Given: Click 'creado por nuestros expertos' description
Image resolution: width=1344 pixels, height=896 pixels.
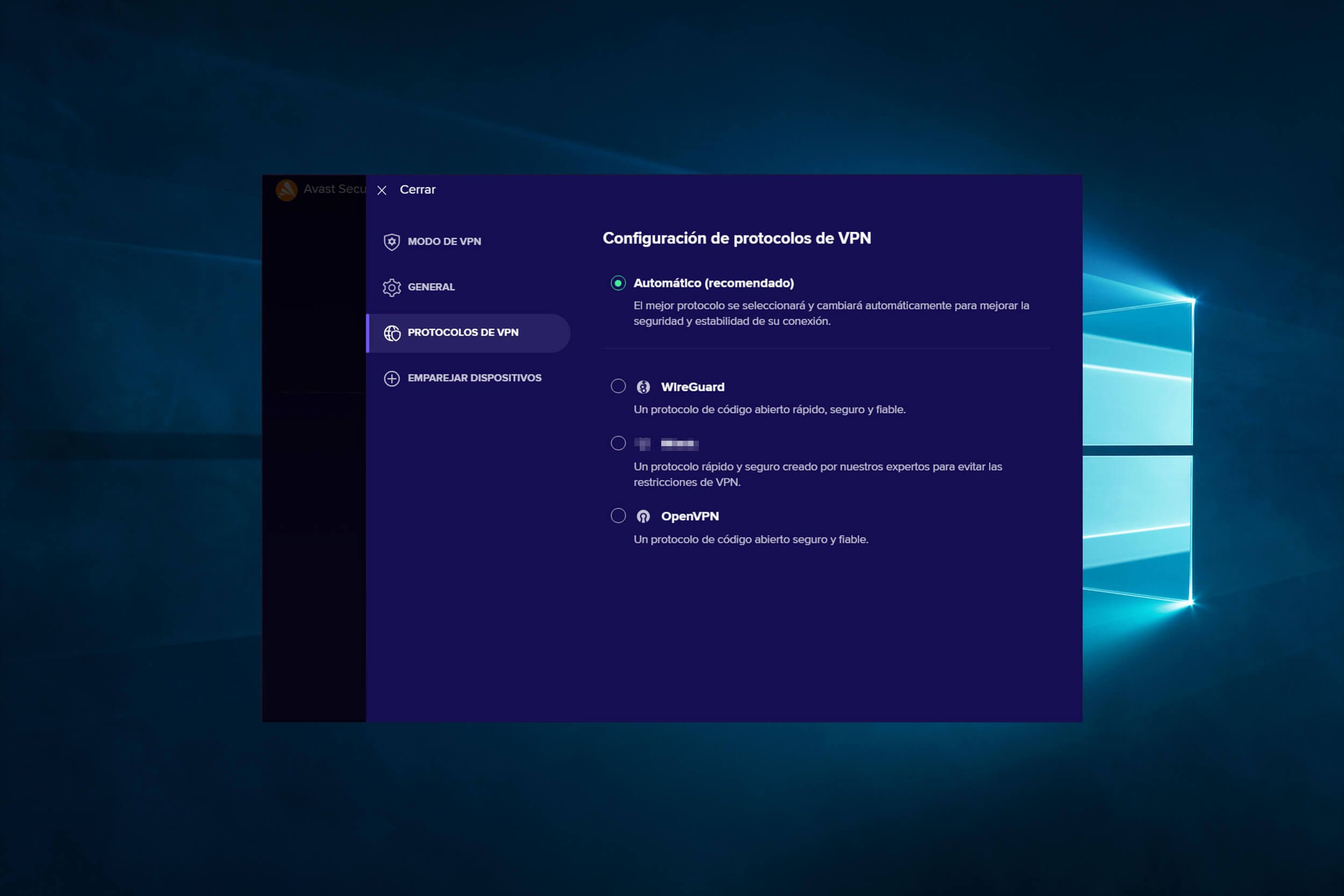Looking at the screenshot, I should pos(818,474).
